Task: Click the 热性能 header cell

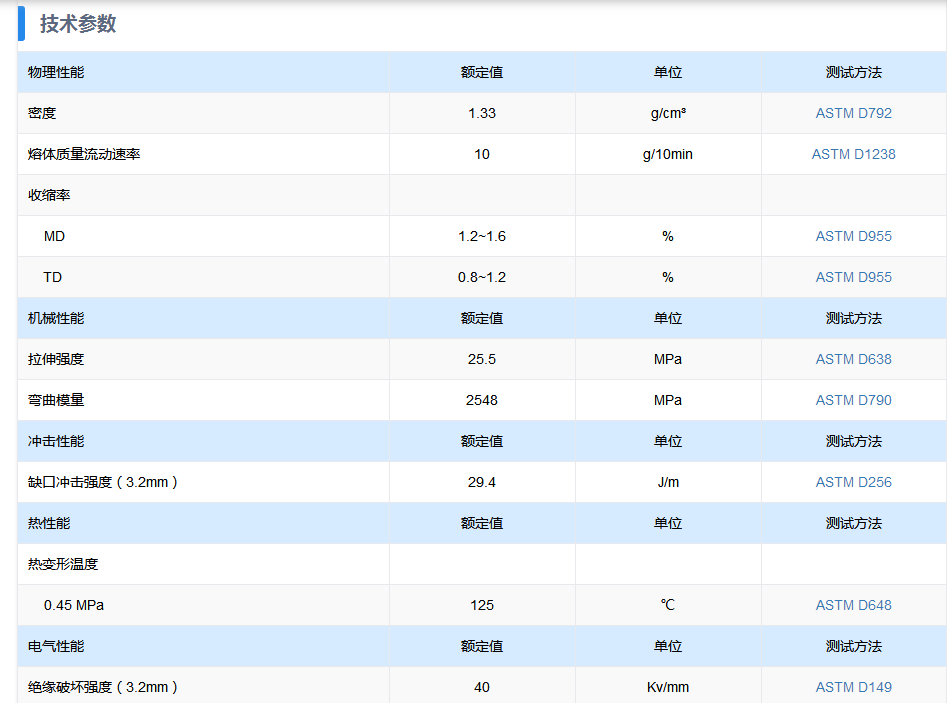Action: (49, 523)
